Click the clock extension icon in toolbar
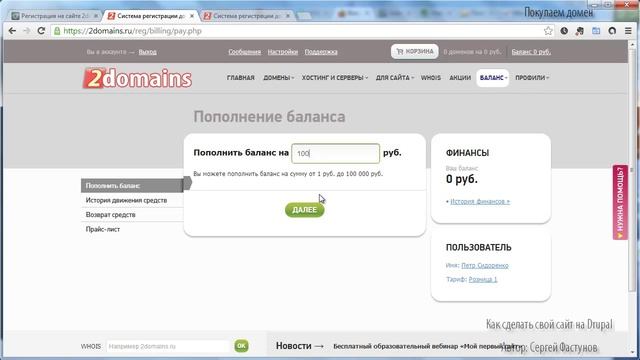Screen dimensions: 640x360 pyautogui.click(x=564, y=31)
